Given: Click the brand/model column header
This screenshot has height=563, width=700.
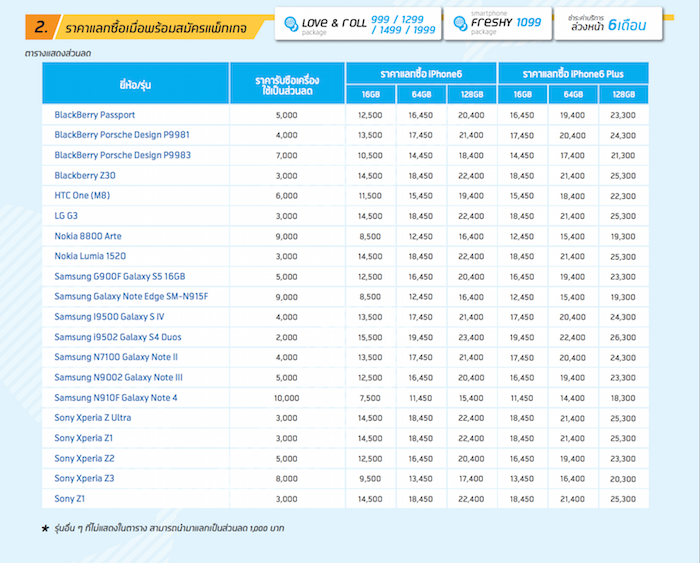Looking at the screenshot, I should click(x=136, y=84).
